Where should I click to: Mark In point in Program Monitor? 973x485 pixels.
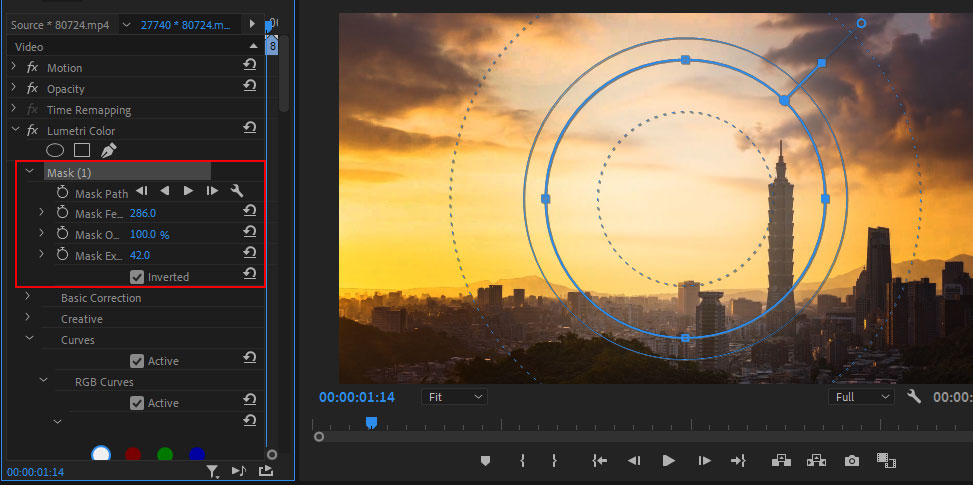[x=522, y=460]
